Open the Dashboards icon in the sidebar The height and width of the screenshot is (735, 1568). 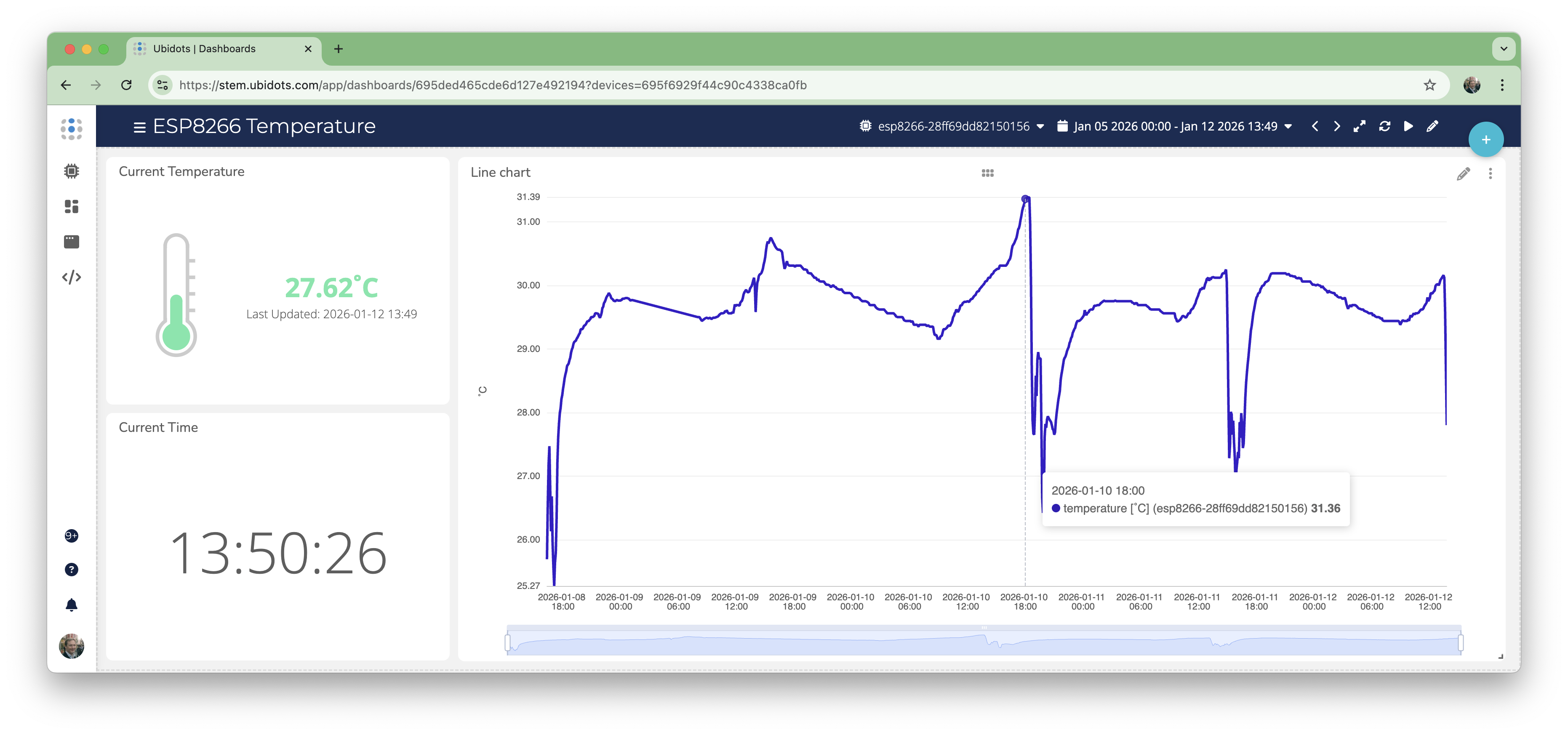pos(72,207)
